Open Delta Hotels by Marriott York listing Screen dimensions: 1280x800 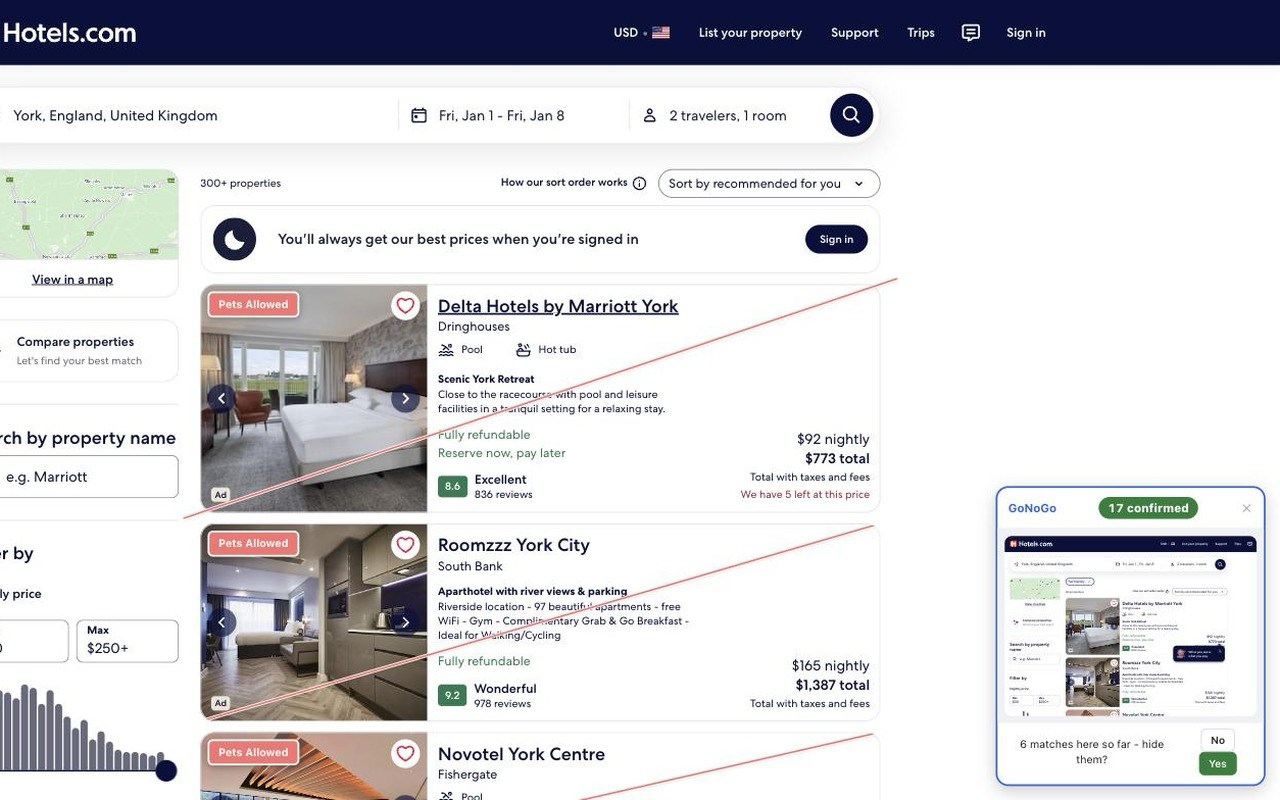click(x=558, y=306)
